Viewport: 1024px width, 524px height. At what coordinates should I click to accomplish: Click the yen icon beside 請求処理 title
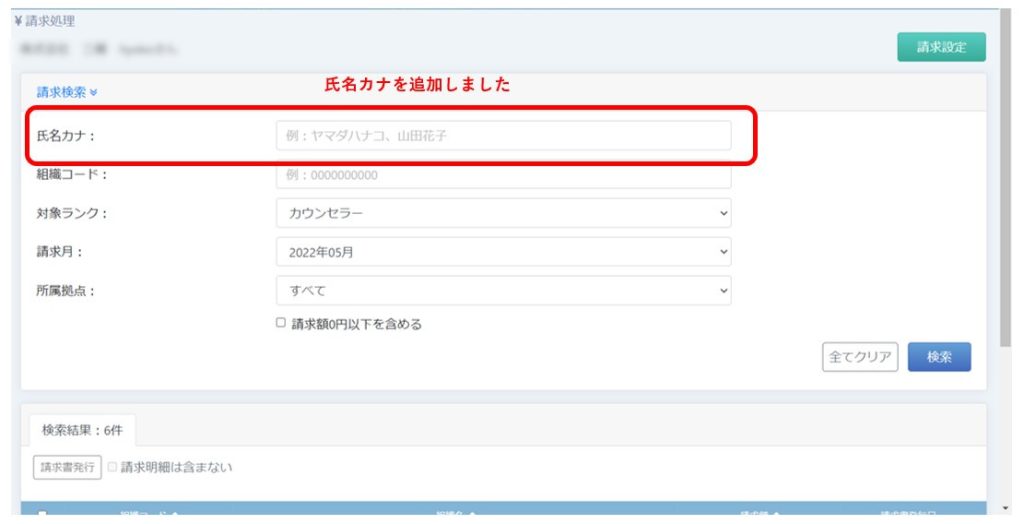19,21
